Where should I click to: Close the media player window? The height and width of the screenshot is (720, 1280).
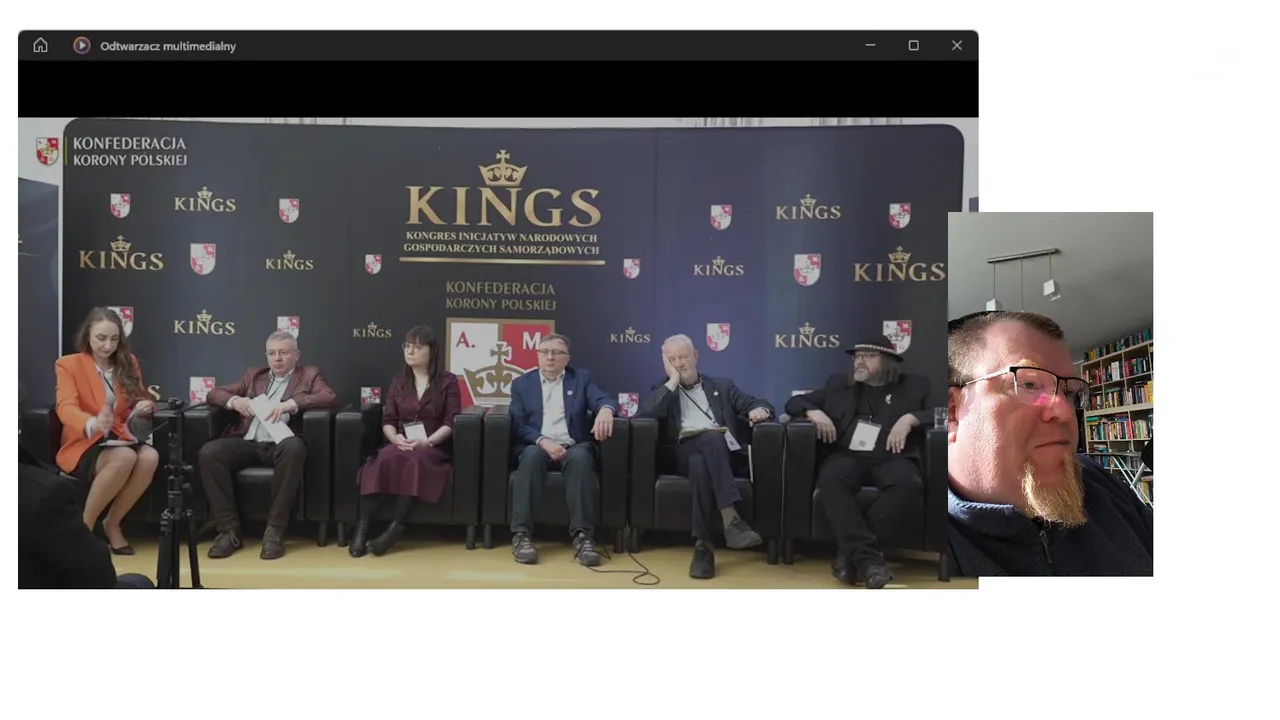pyautogui.click(x=957, y=45)
